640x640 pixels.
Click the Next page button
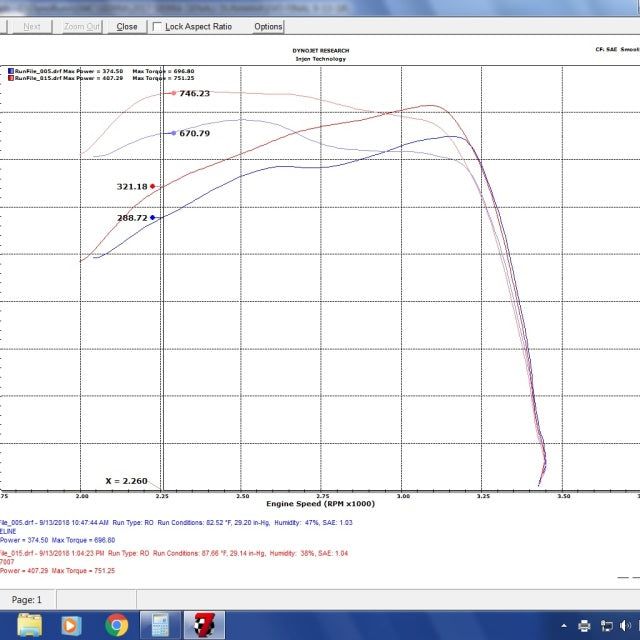coord(32,27)
